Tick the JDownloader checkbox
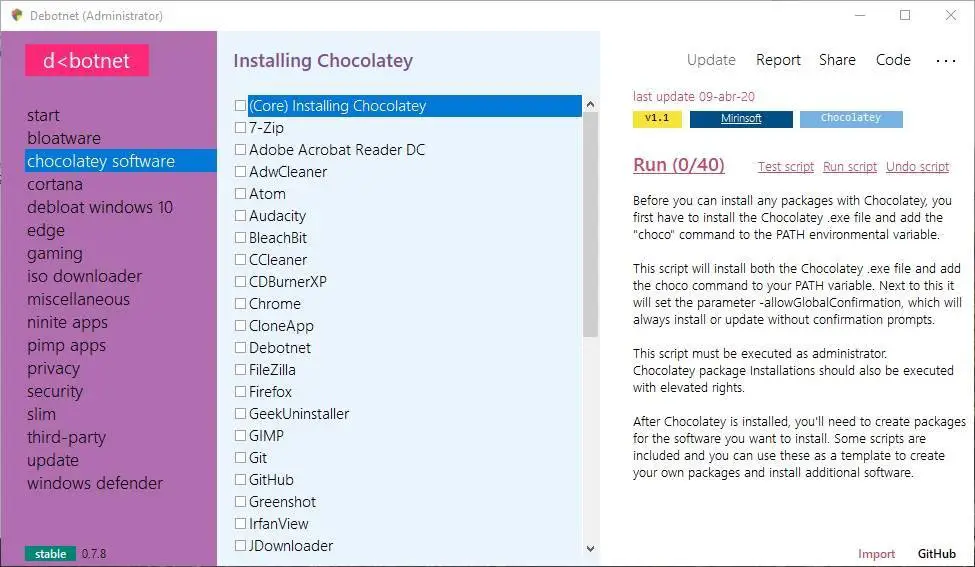 click(240, 545)
